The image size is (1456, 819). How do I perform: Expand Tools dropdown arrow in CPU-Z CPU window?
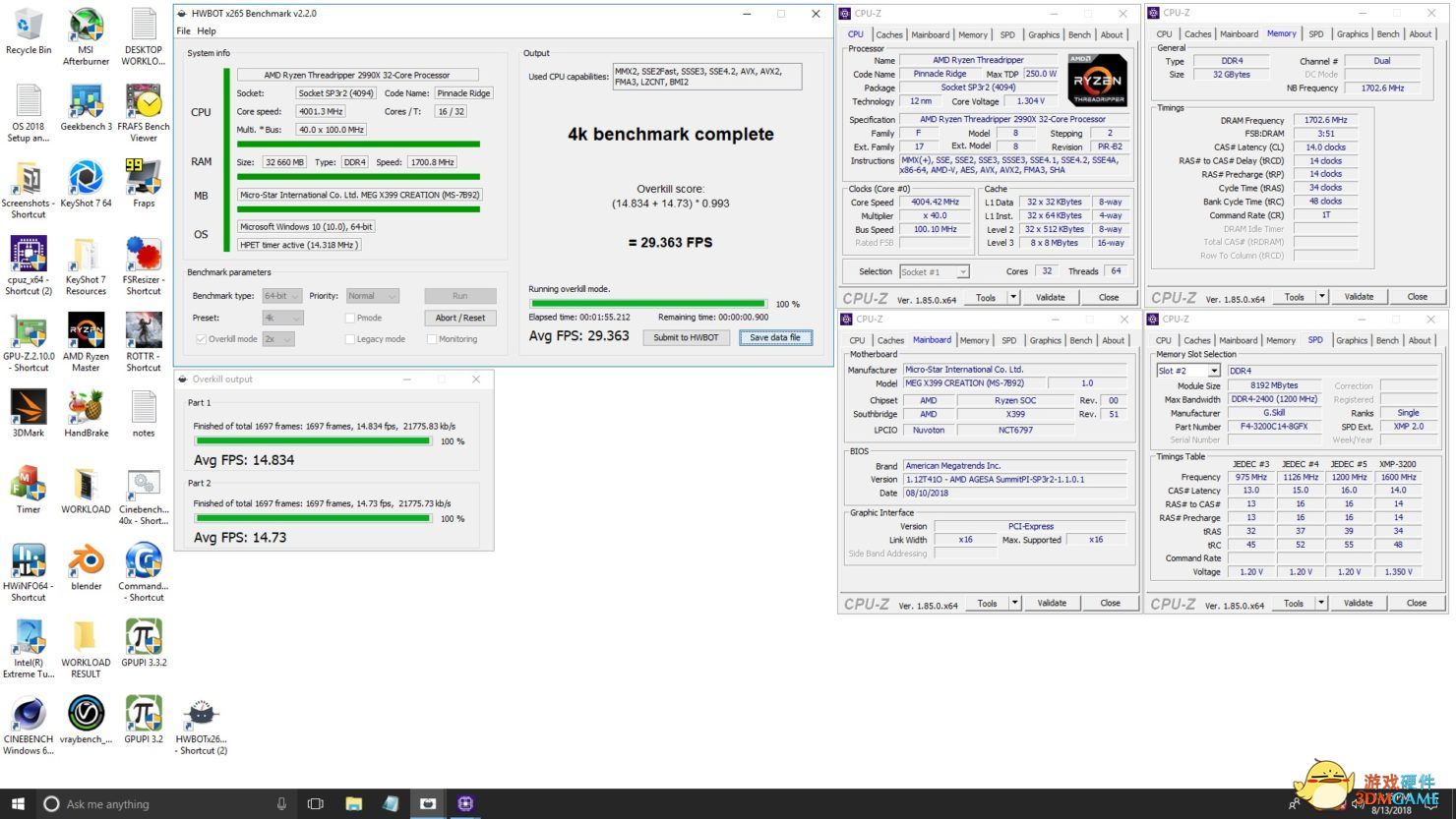(1012, 297)
